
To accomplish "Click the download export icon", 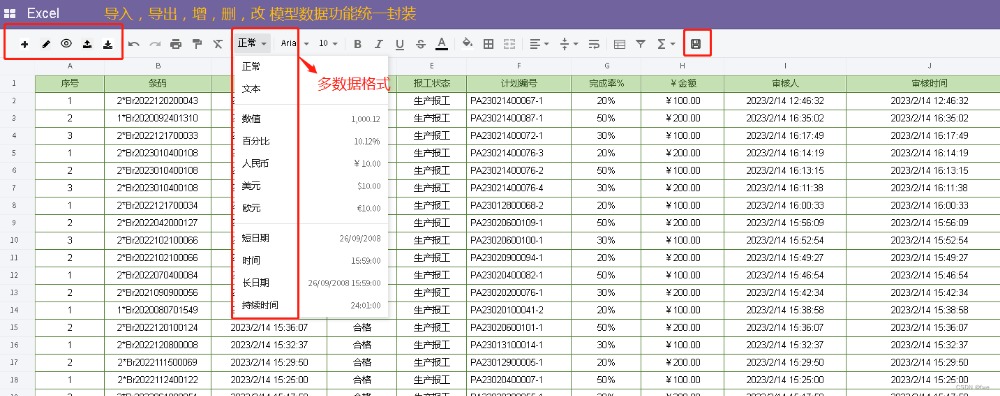I will click(x=108, y=44).
